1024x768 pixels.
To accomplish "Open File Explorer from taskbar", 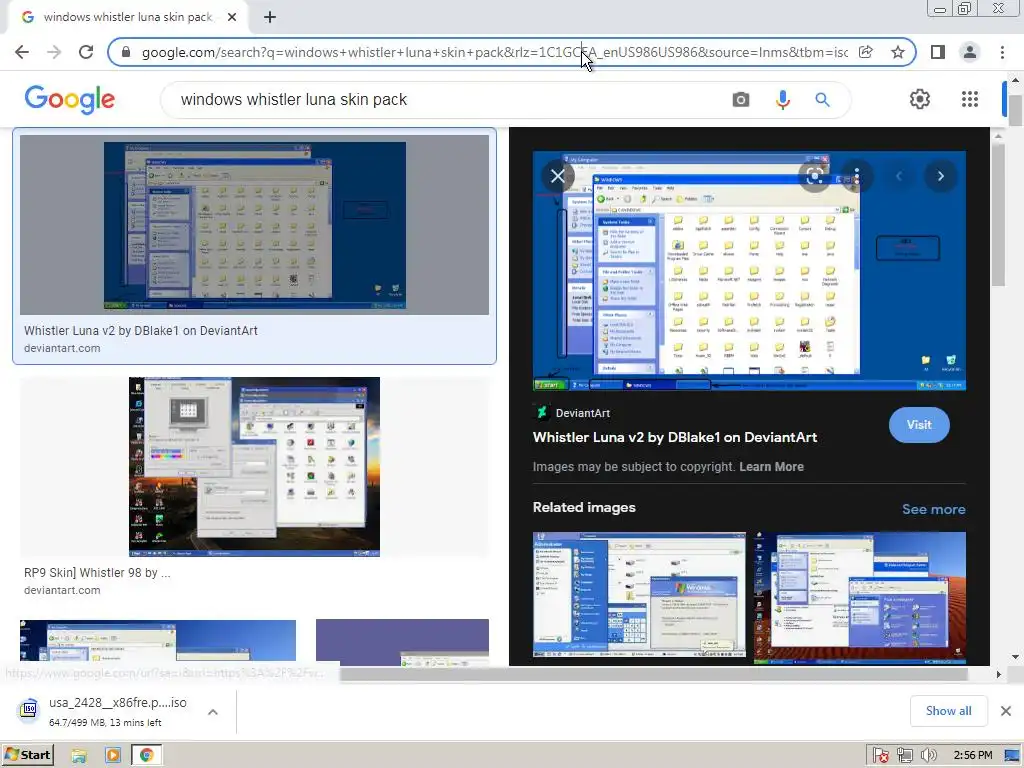I will click(x=79, y=756).
